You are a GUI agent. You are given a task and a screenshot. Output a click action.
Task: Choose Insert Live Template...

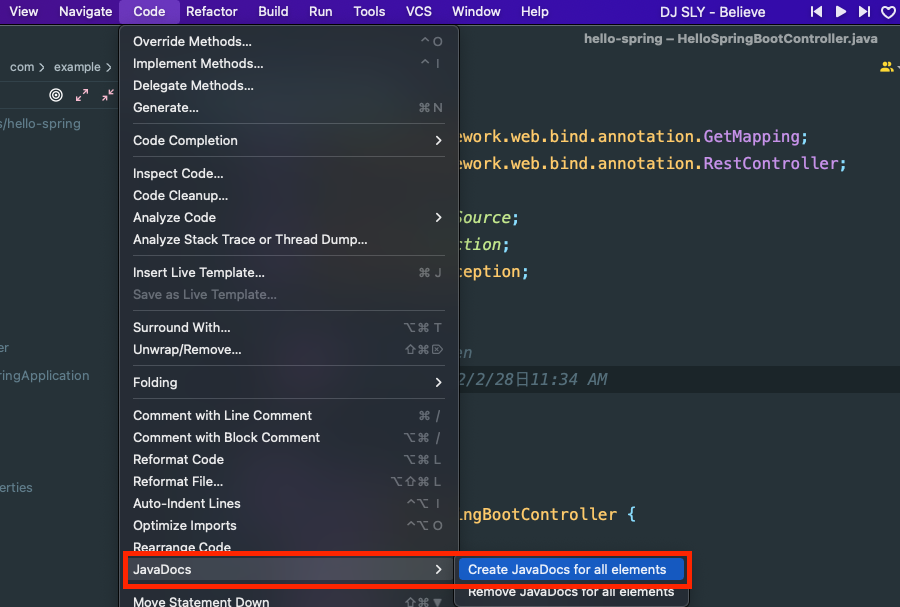point(289,273)
